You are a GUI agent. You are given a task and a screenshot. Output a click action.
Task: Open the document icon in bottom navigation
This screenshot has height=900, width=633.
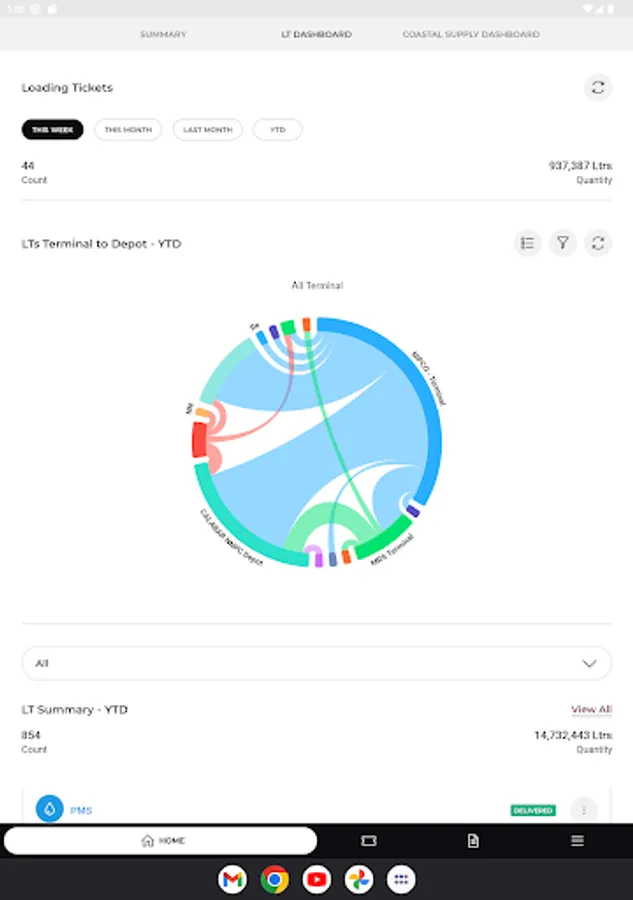(x=473, y=841)
